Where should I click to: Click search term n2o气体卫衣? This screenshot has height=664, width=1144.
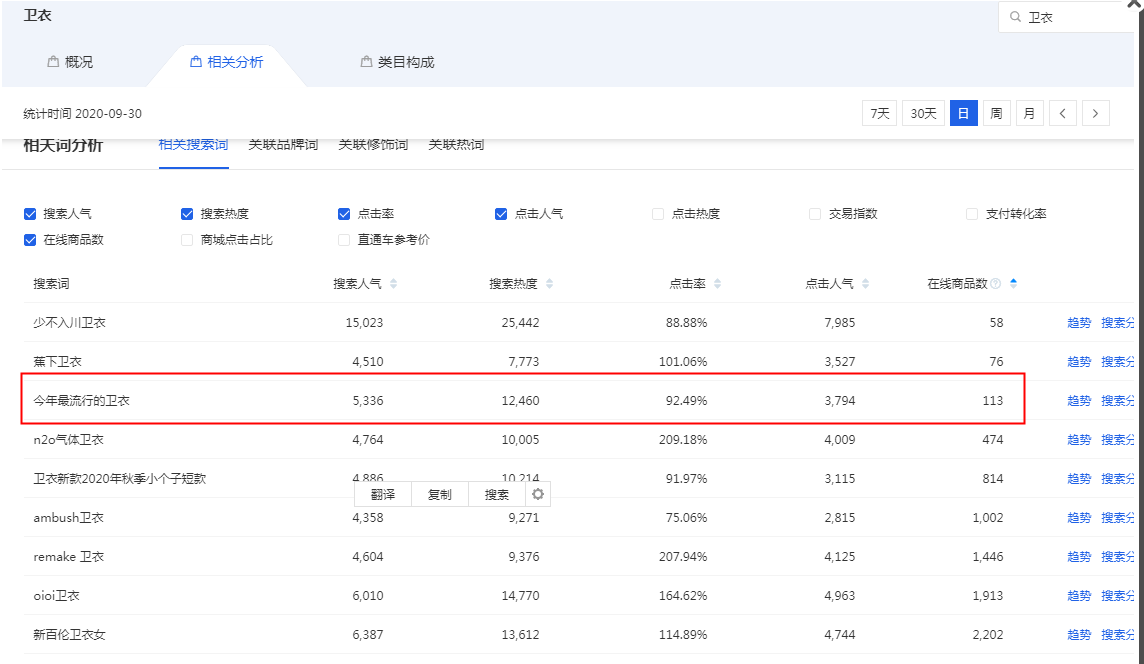click(x=69, y=440)
